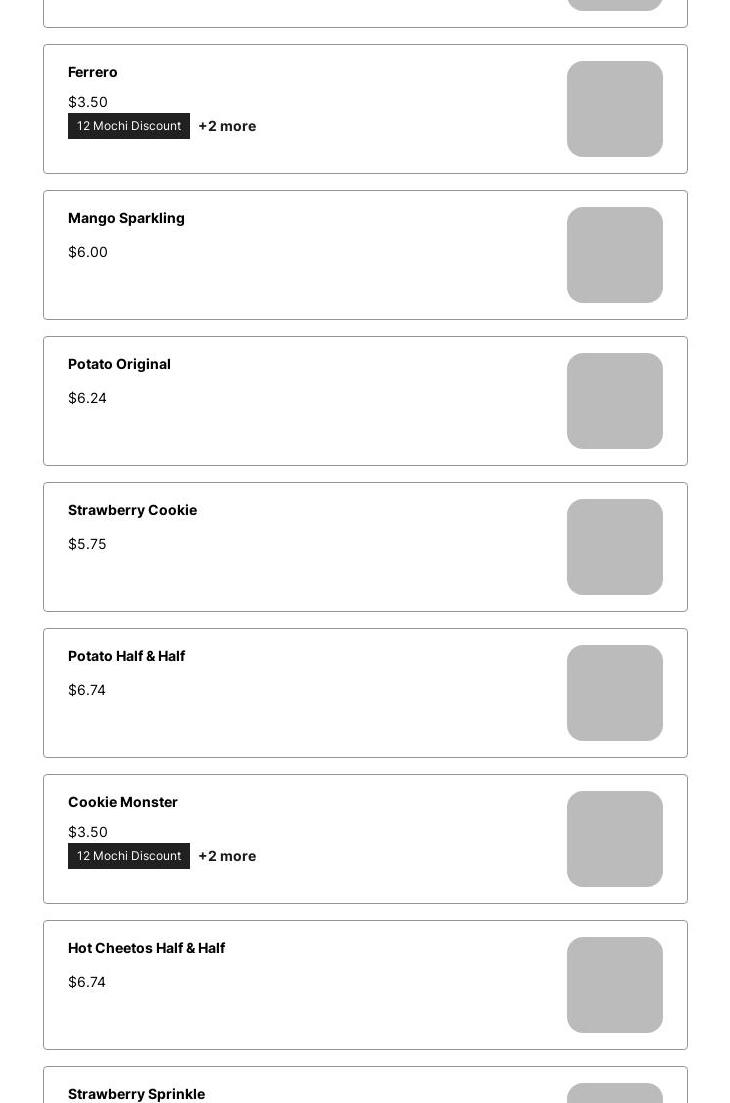Select the 12 Mochi Discount badge under Ferrero
730x1103 pixels.
point(129,126)
